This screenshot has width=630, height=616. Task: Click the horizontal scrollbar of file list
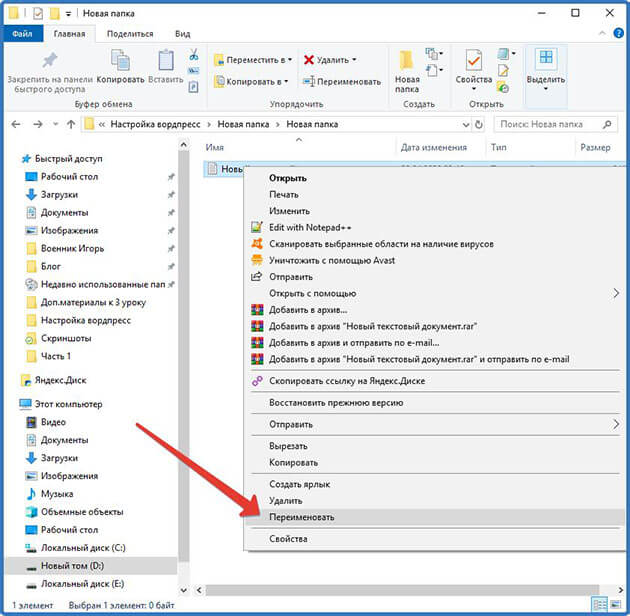click(402, 590)
